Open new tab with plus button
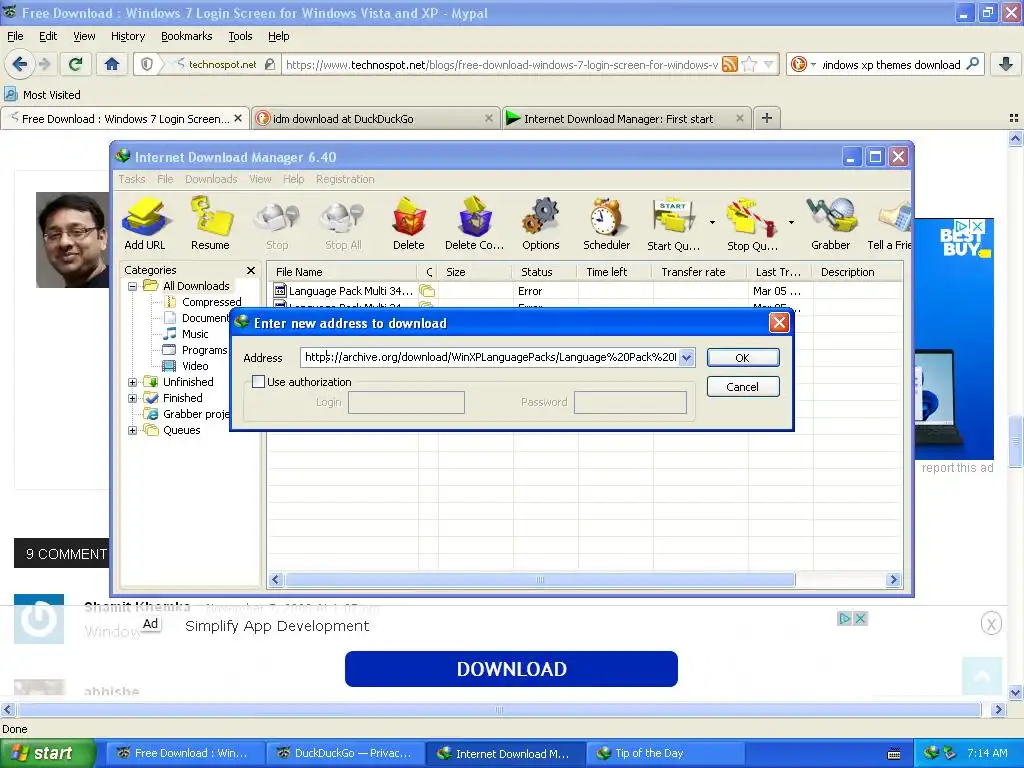Image resolution: width=1024 pixels, height=768 pixels. click(767, 118)
